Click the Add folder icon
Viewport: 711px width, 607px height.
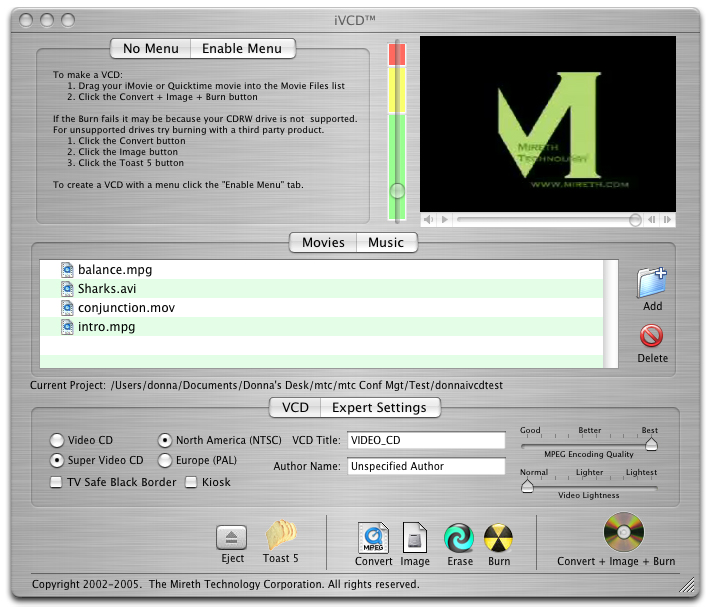point(652,282)
